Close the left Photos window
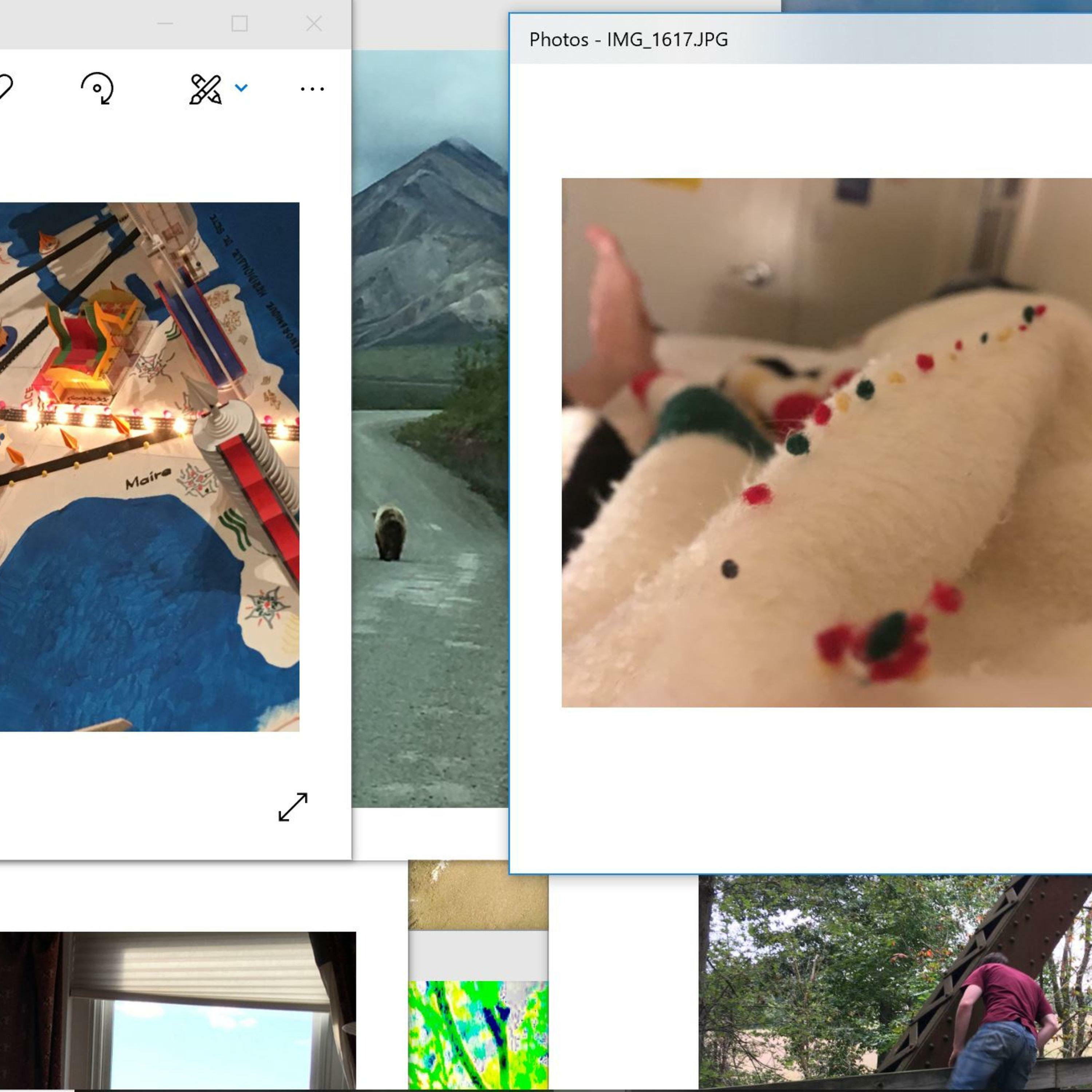 pos(314,24)
